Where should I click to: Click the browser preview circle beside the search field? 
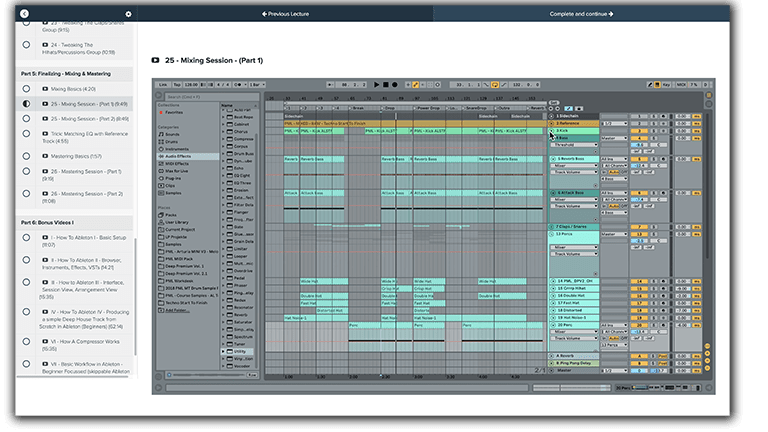point(159,96)
